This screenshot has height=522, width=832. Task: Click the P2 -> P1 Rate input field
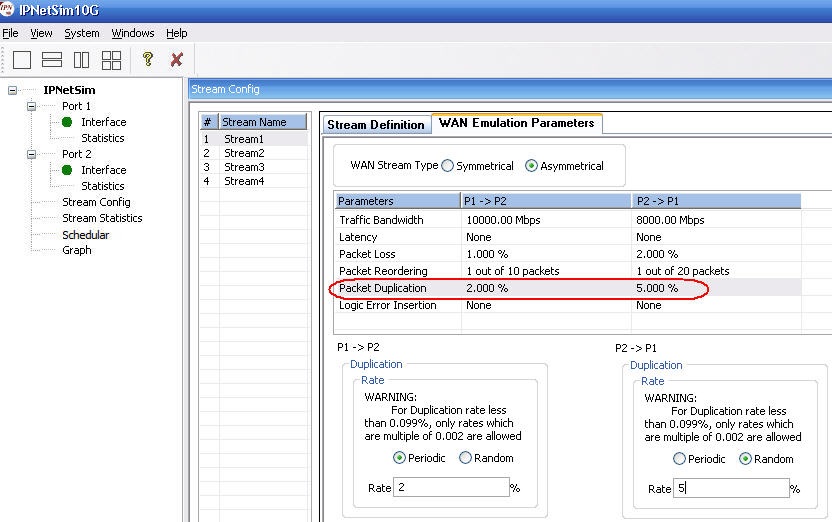point(731,488)
